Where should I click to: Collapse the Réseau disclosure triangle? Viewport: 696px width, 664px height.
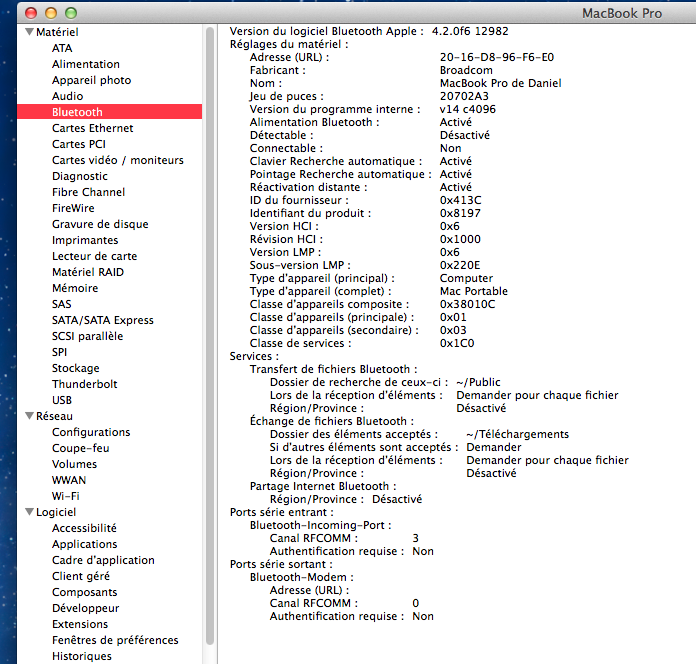click(29, 416)
